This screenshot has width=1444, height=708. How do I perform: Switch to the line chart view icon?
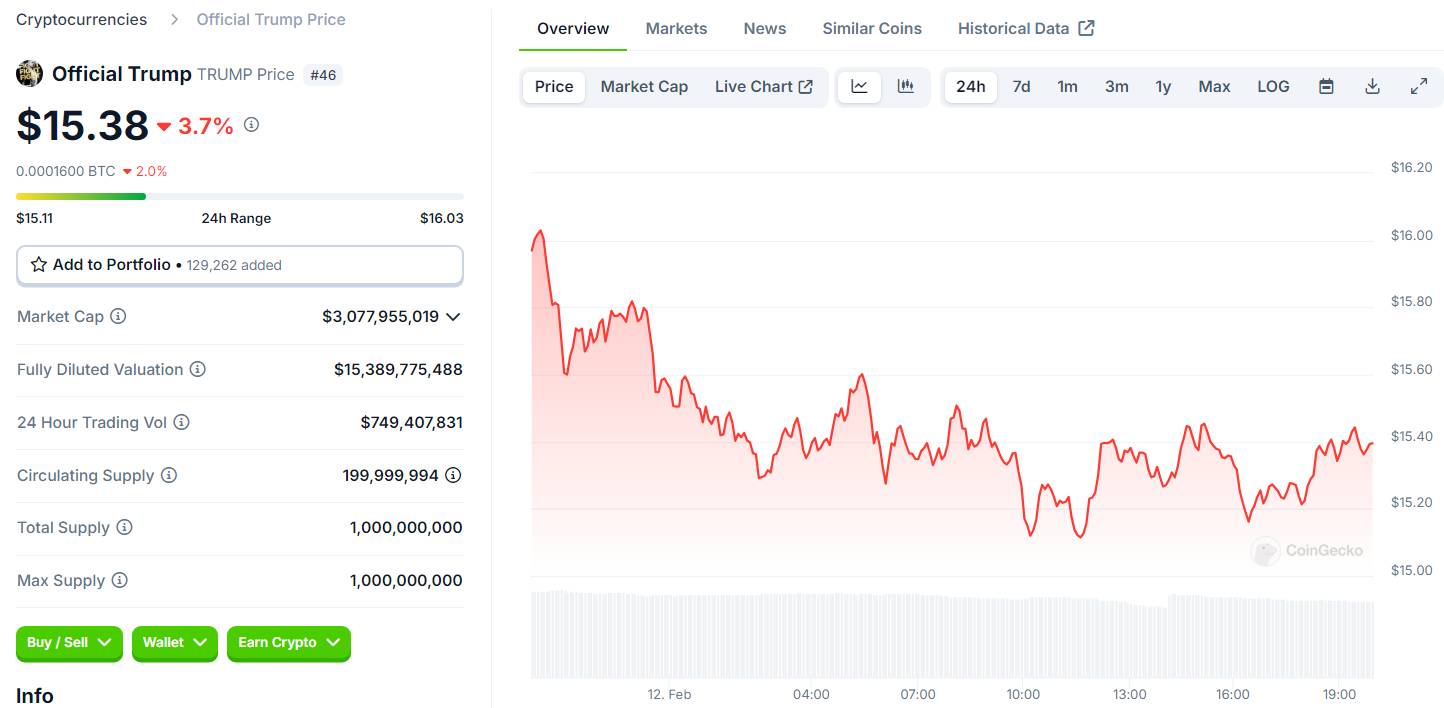[859, 87]
